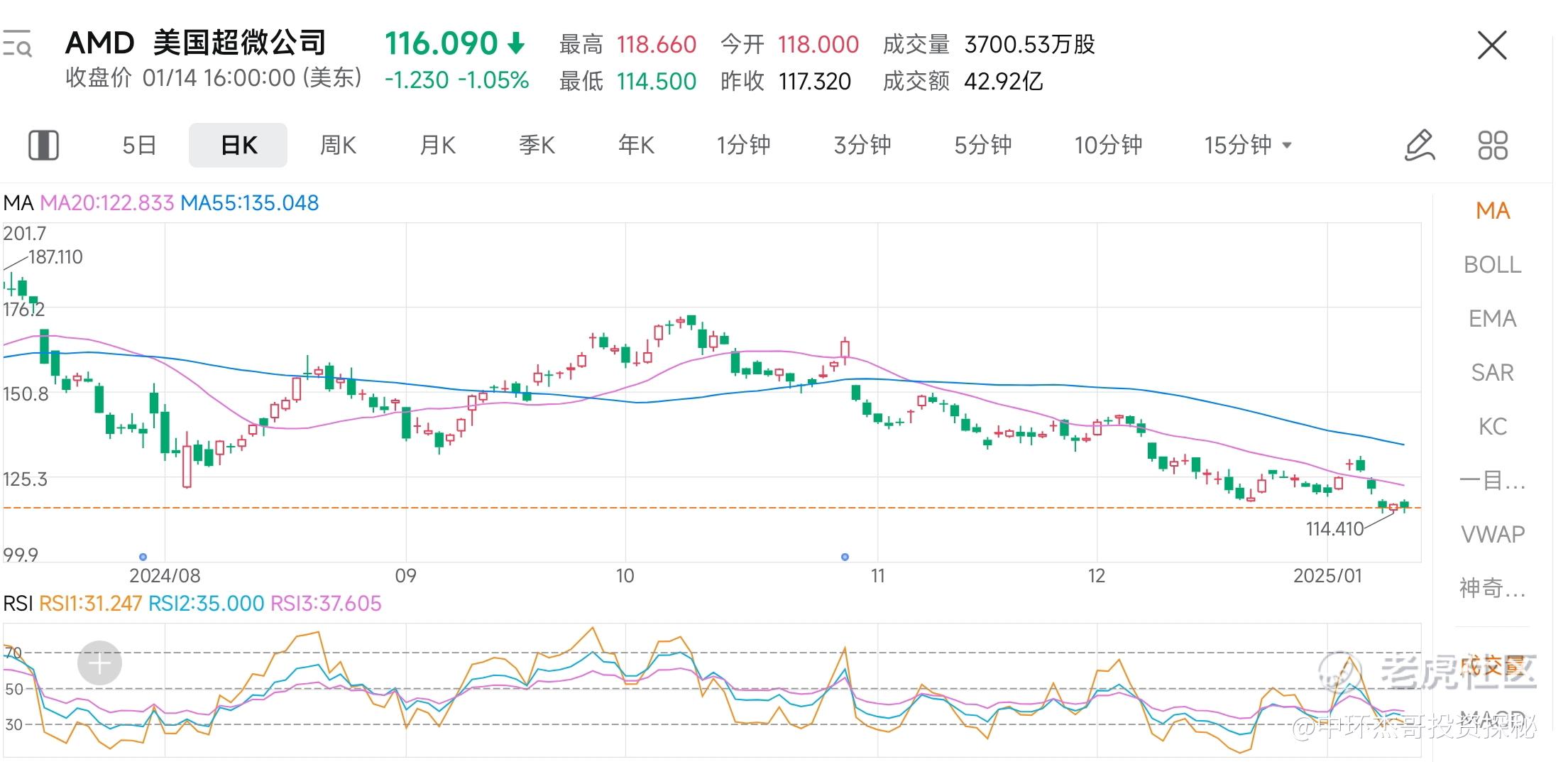Enable the SAR indicator
Viewport: 1568px width, 762px height.
(x=1493, y=373)
